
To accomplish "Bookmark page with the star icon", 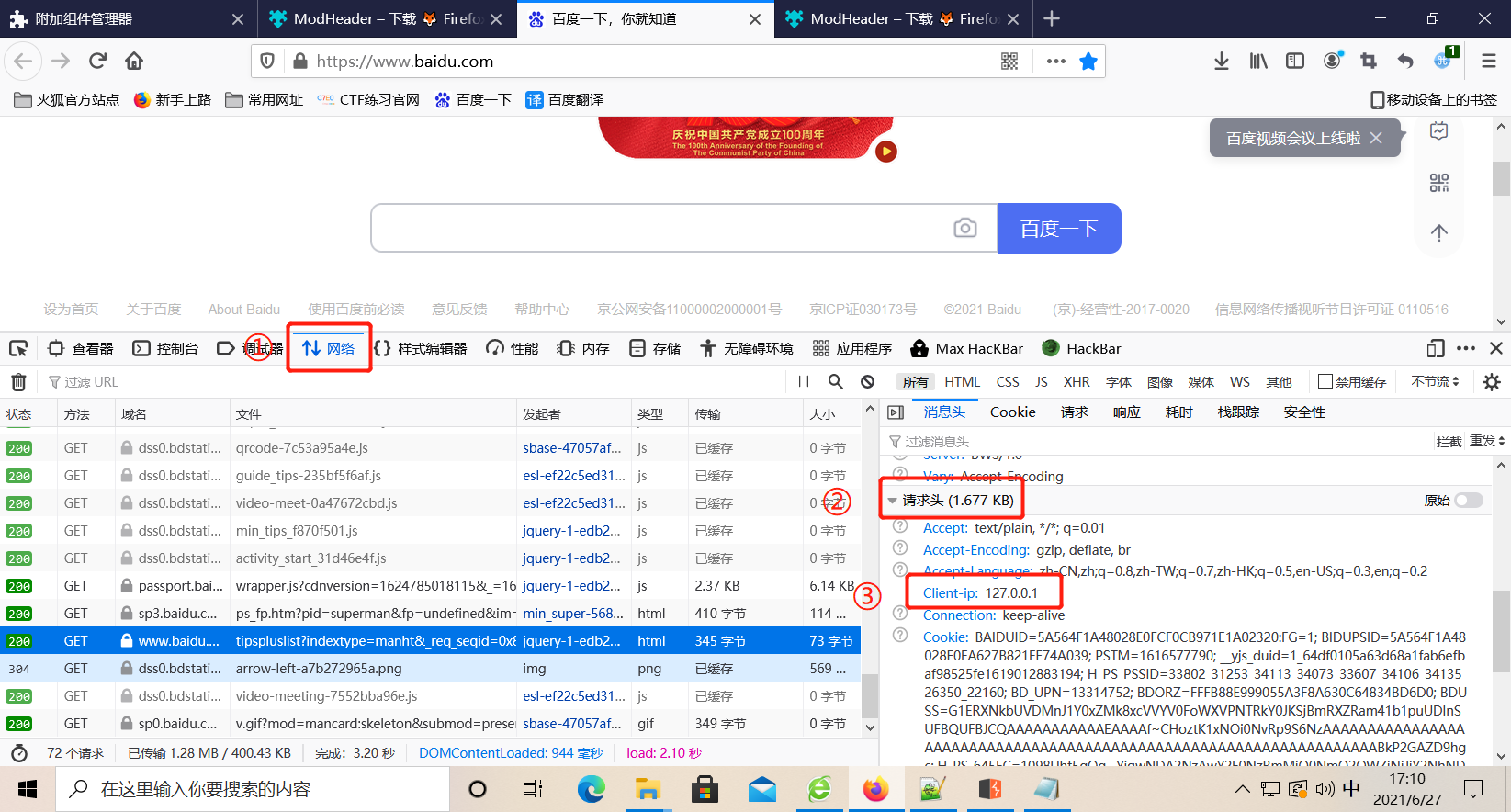I will pyautogui.click(x=1088, y=61).
